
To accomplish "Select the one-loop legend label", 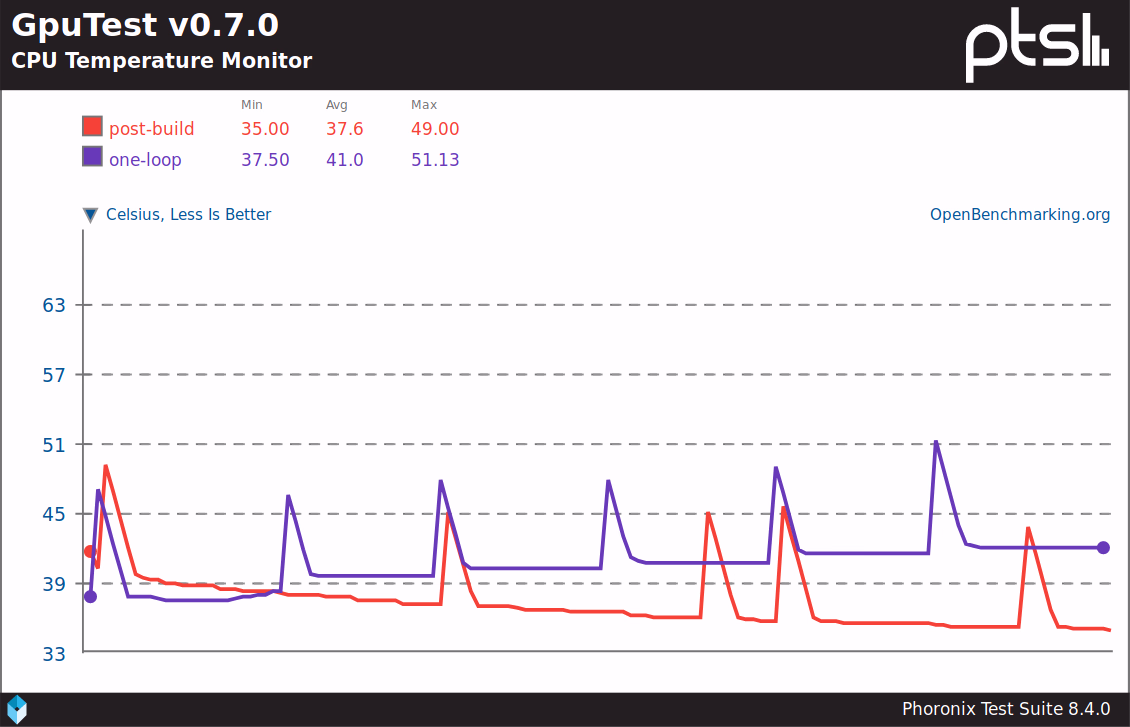I will (x=145, y=160).
